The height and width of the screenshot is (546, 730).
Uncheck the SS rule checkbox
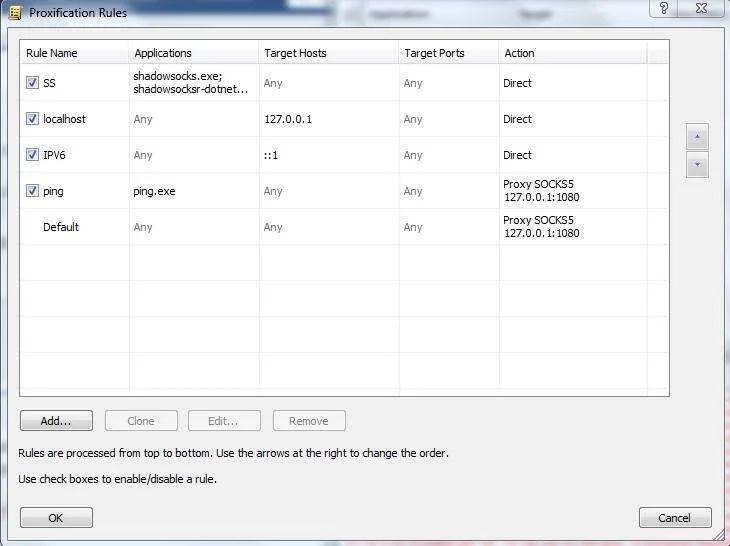tap(32, 83)
